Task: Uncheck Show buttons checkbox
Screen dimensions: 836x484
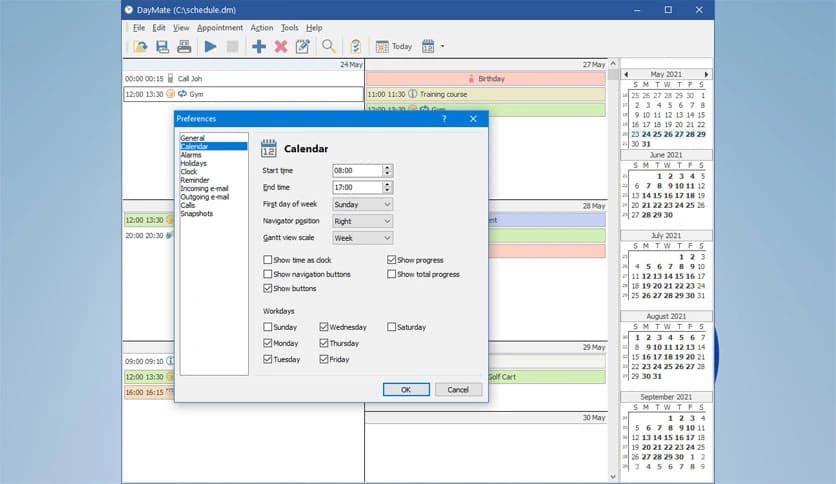Action: (x=268, y=288)
